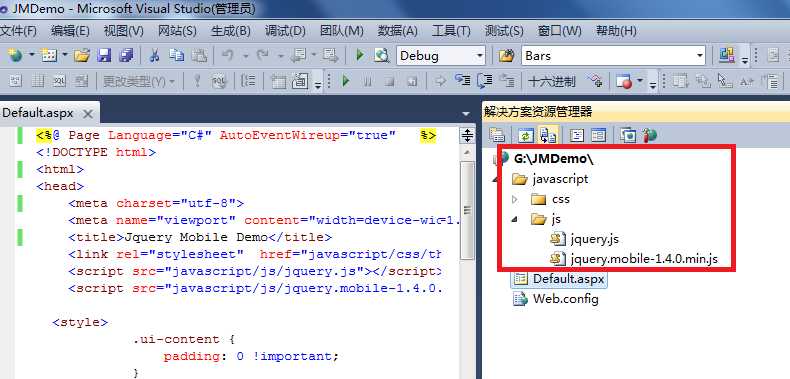The image size is (790, 379).
Task: Select Web.config in Solution Explorer
Action: click(x=566, y=299)
